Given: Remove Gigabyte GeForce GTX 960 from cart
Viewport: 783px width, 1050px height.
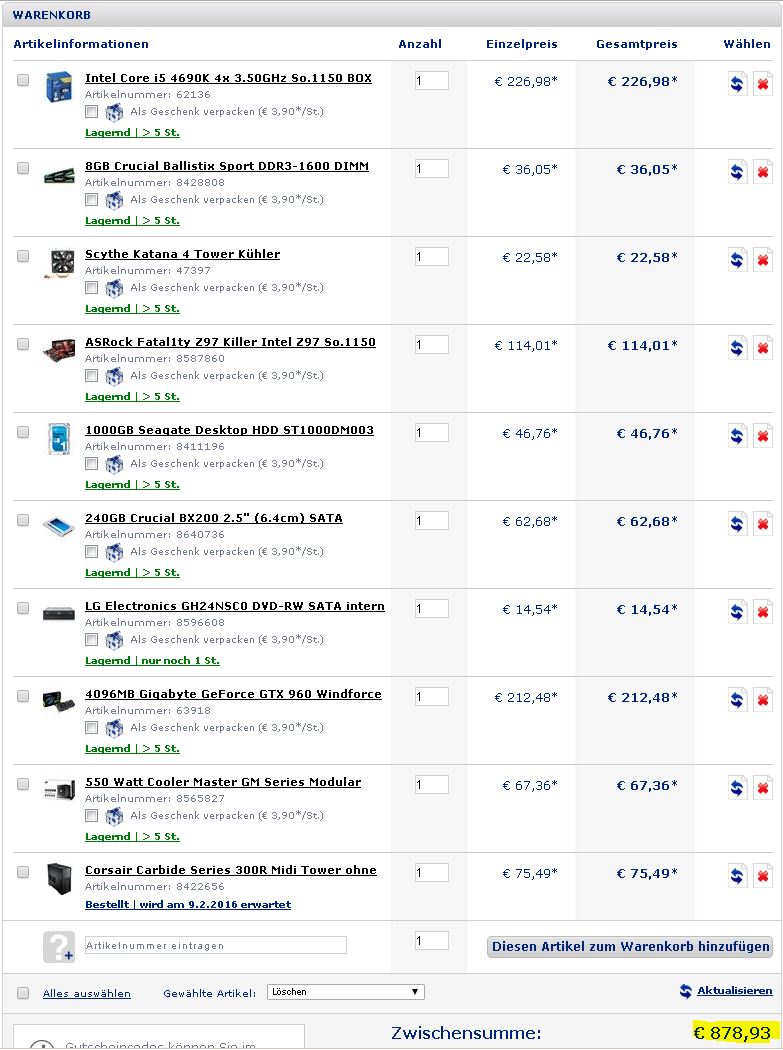Looking at the screenshot, I should click(763, 700).
